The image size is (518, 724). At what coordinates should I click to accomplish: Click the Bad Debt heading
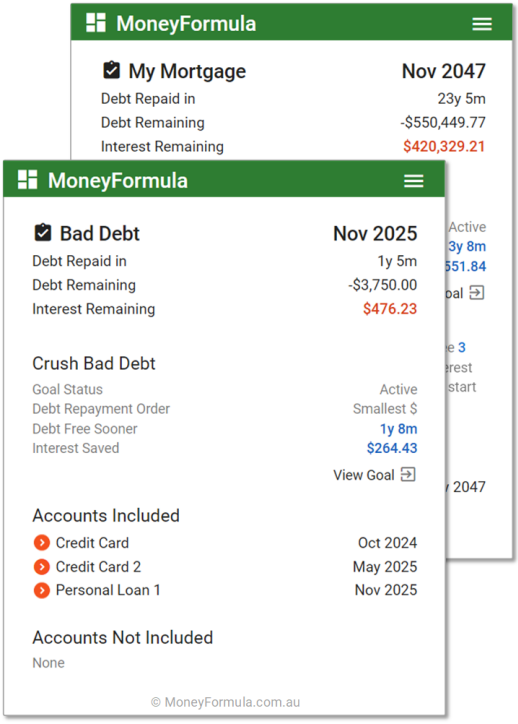point(100,233)
